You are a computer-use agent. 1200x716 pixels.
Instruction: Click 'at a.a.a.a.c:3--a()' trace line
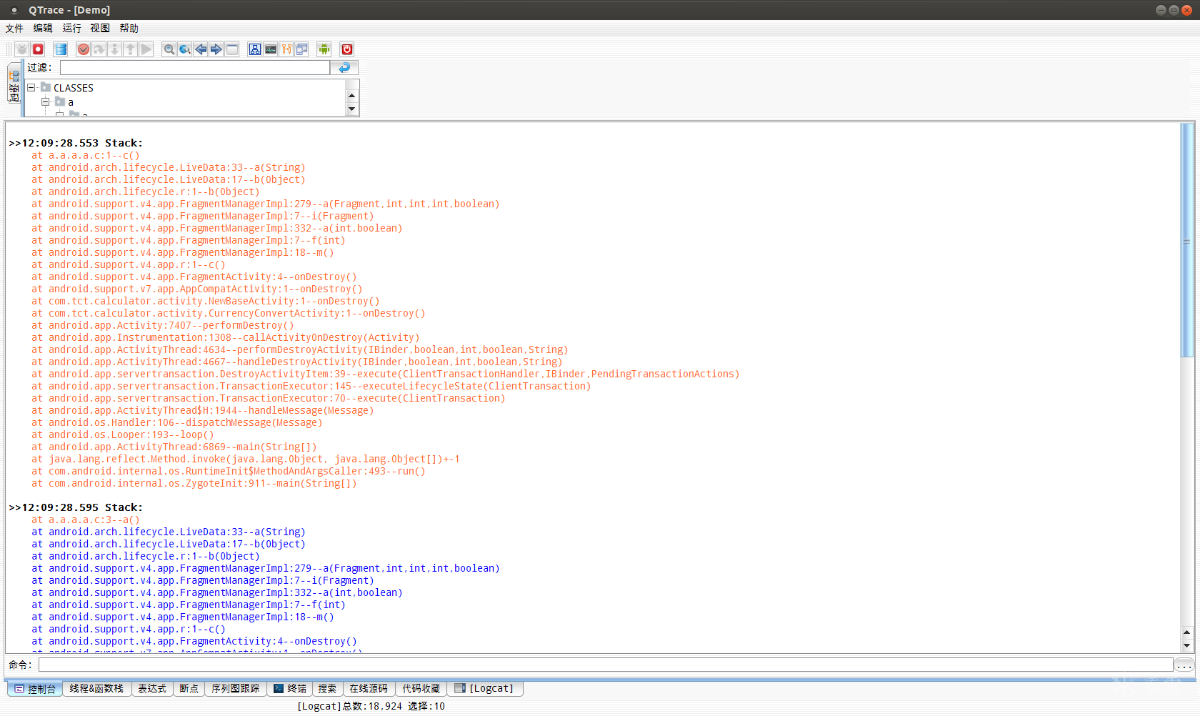[86, 519]
